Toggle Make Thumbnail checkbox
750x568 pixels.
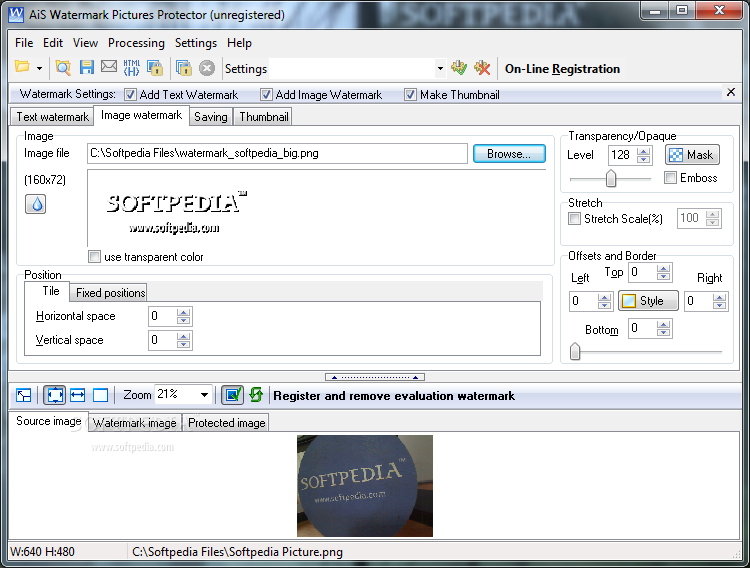click(x=410, y=95)
